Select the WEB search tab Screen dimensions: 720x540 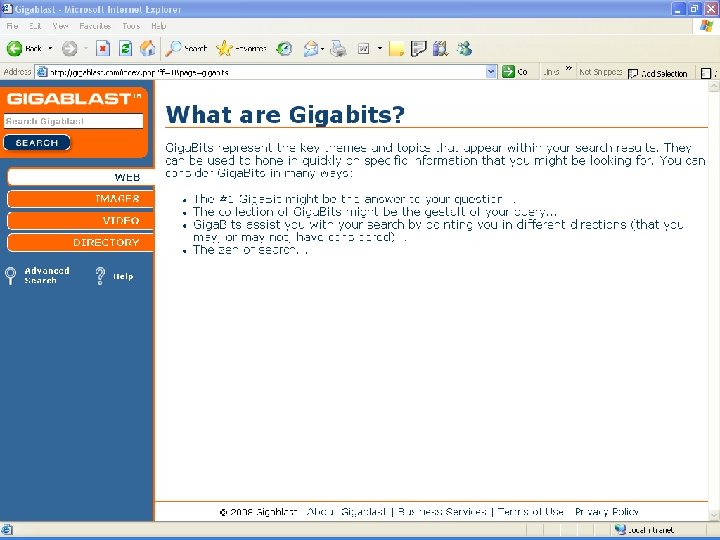81,177
